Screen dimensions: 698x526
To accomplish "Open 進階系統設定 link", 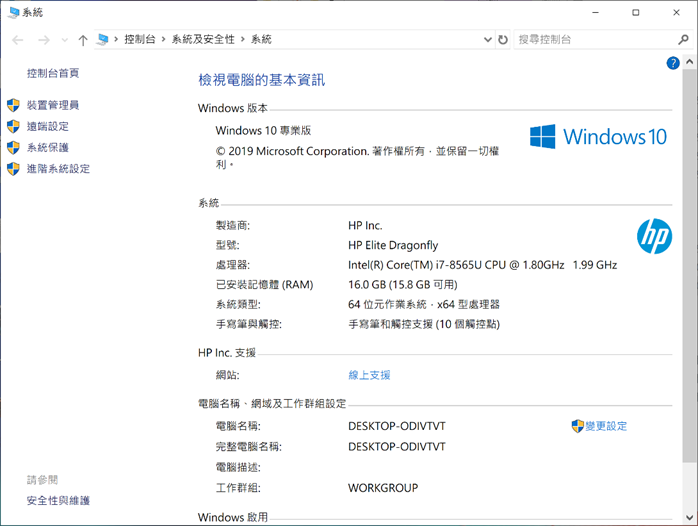I will [x=58, y=168].
